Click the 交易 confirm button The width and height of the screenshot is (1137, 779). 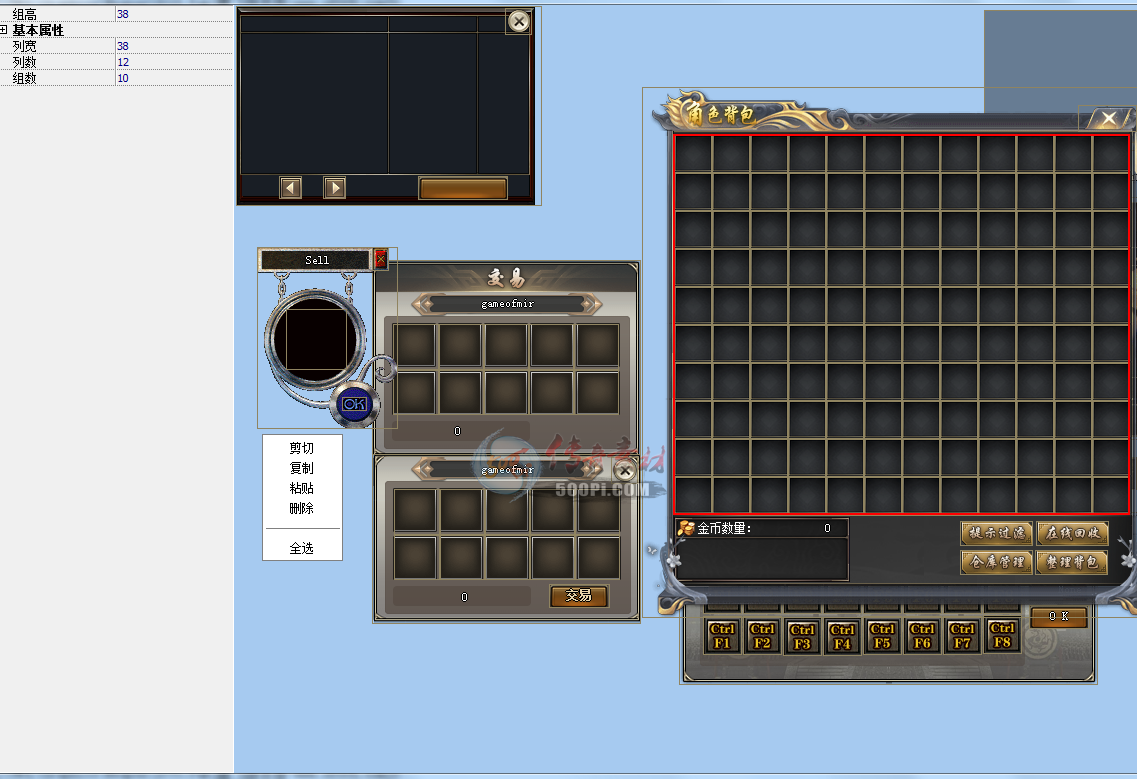(x=579, y=595)
